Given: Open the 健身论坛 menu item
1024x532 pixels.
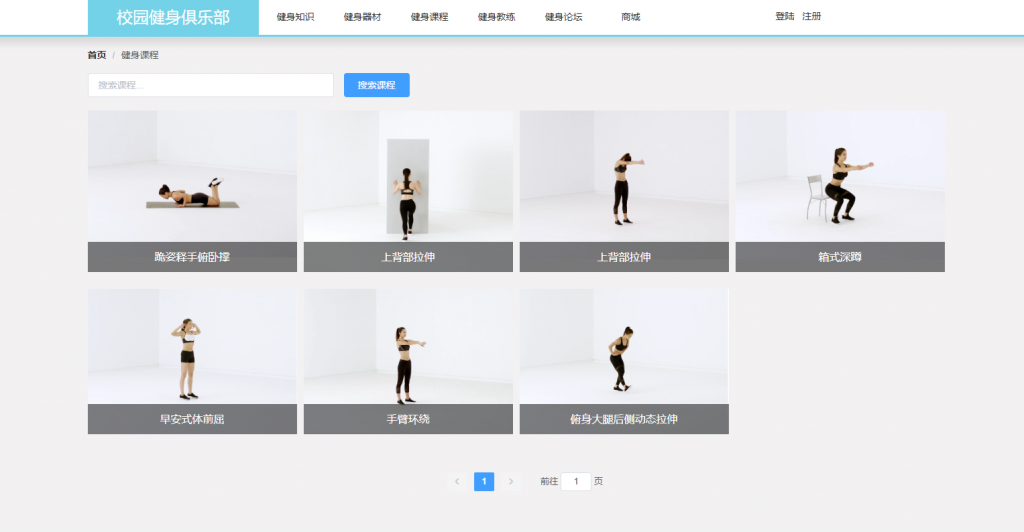Looking at the screenshot, I should 564,17.
